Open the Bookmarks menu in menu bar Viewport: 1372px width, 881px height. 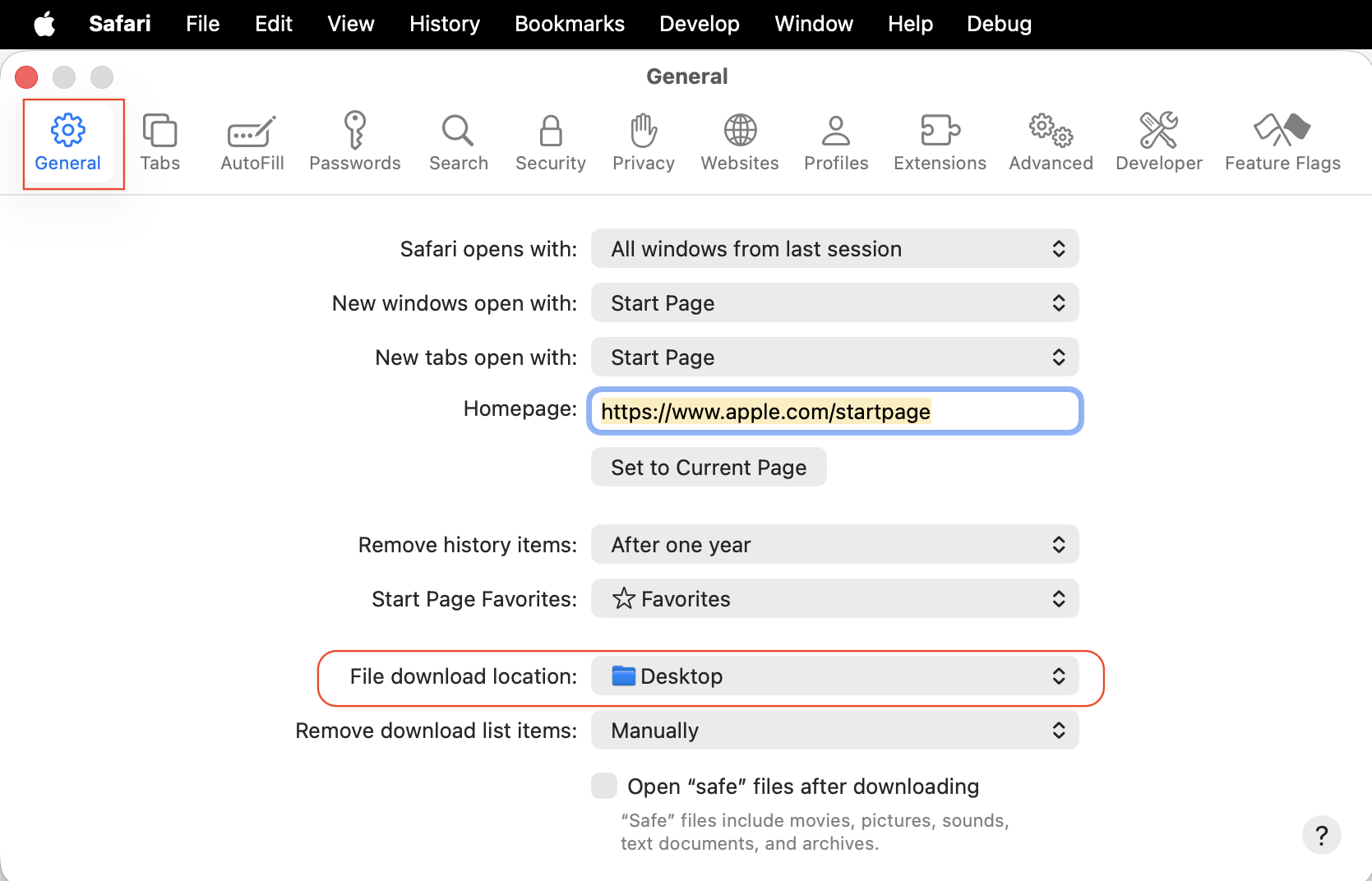569,24
